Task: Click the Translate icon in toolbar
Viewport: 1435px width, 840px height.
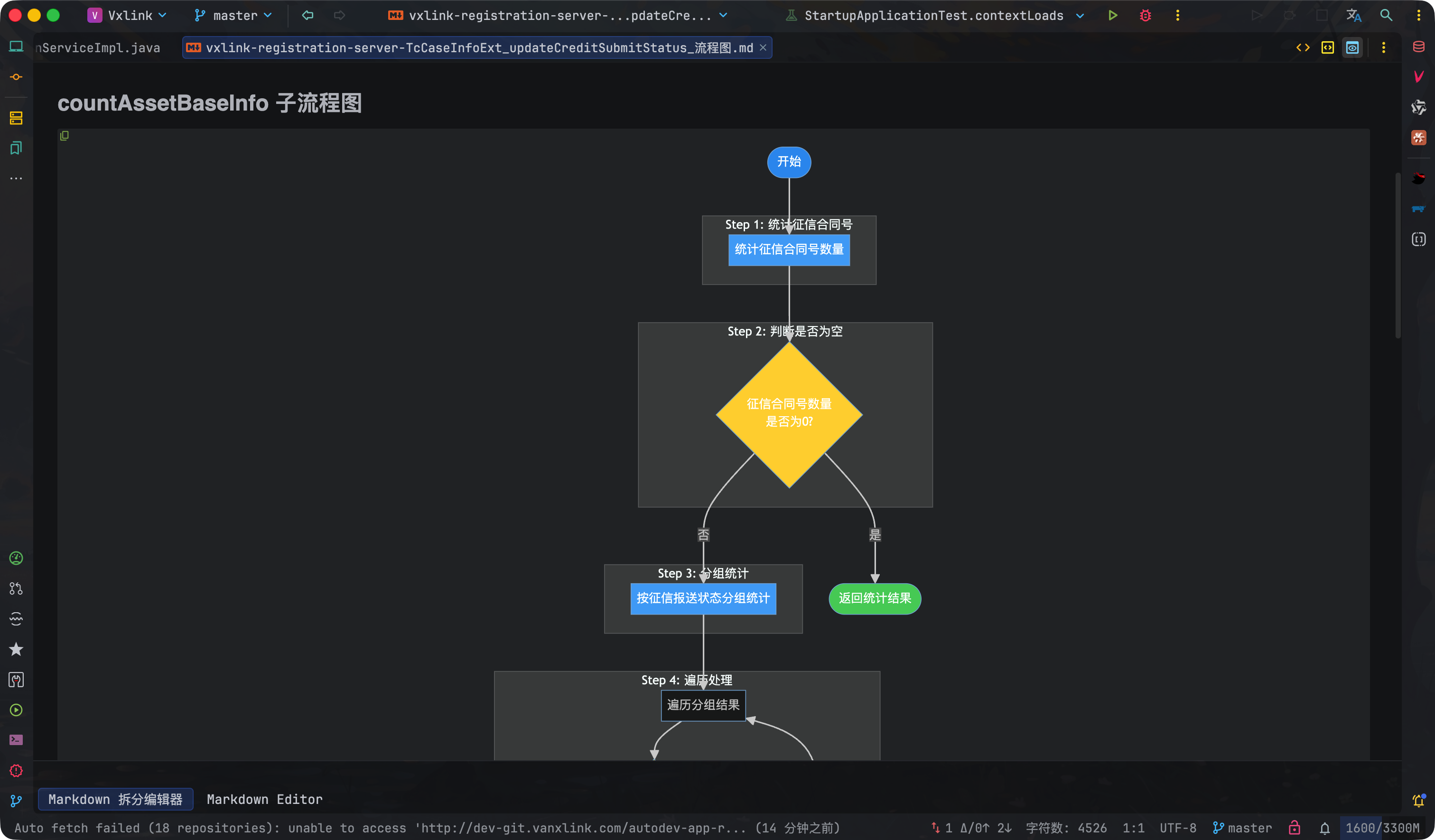Action: tap(1353, 15)
